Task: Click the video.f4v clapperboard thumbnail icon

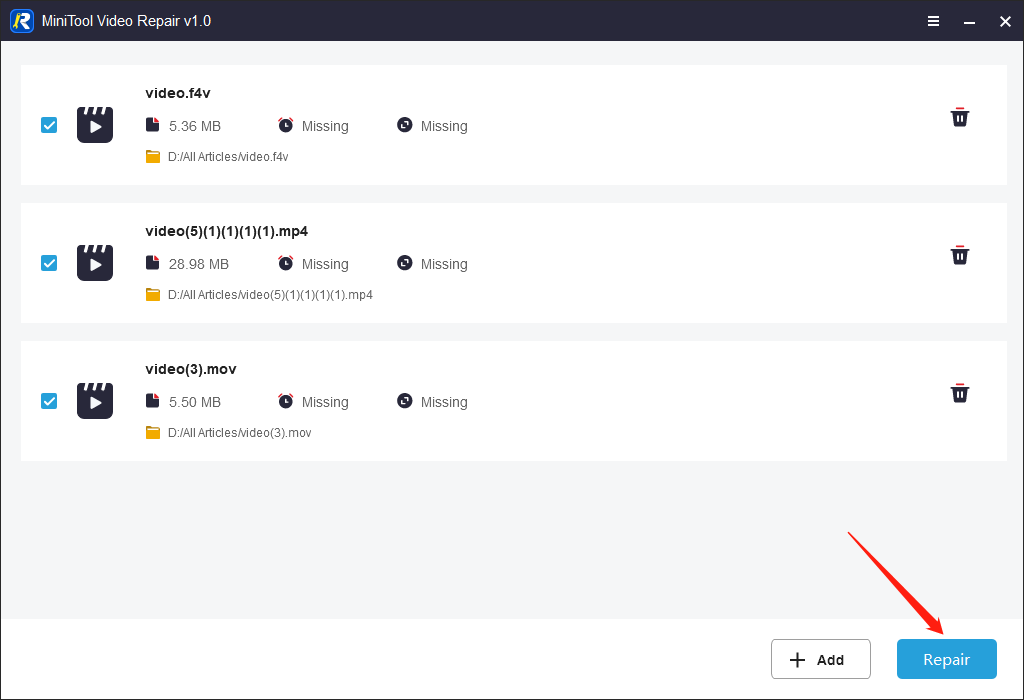Action: tap(95, 125)
